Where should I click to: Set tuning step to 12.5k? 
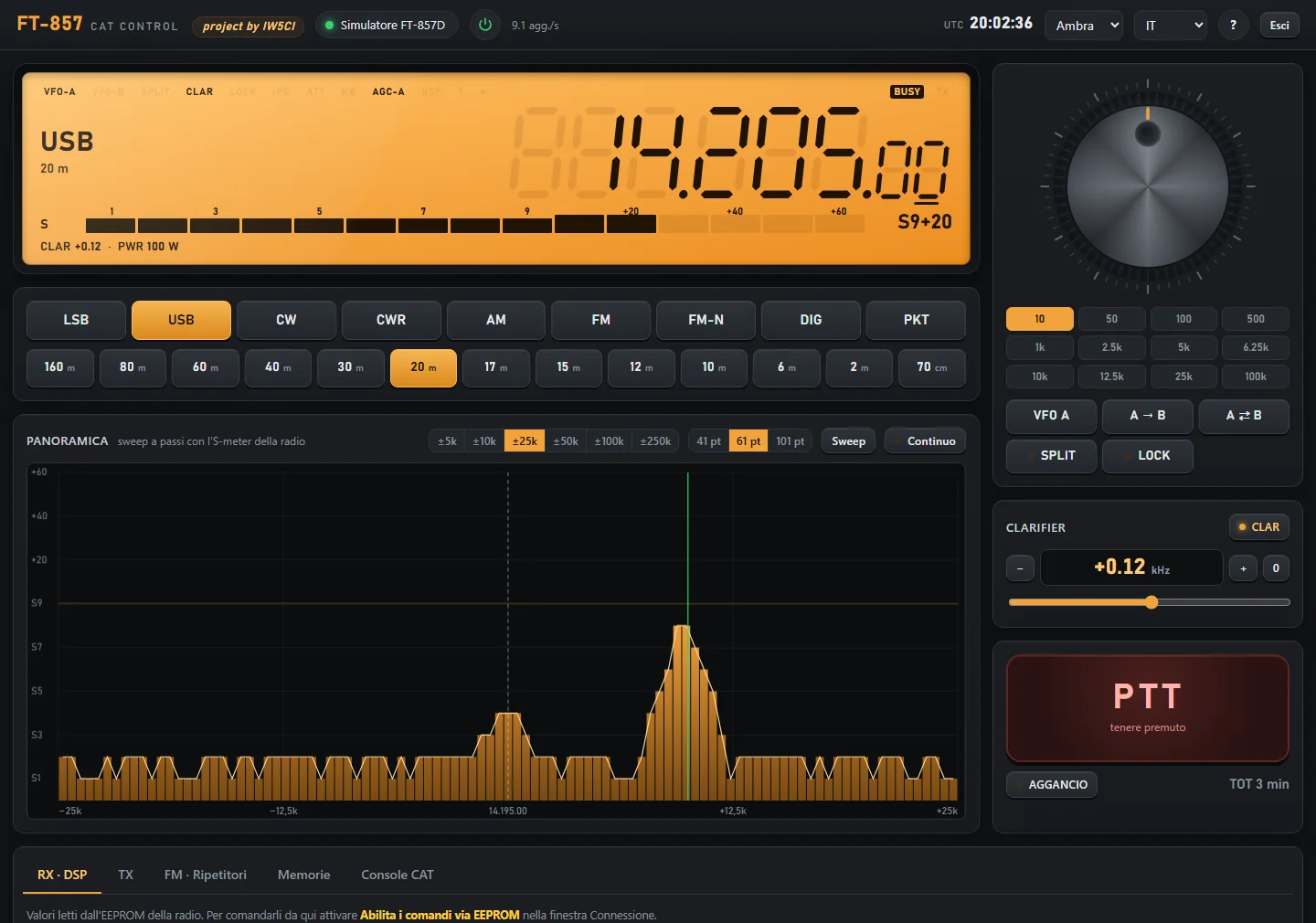click(x=1111, y=377)
